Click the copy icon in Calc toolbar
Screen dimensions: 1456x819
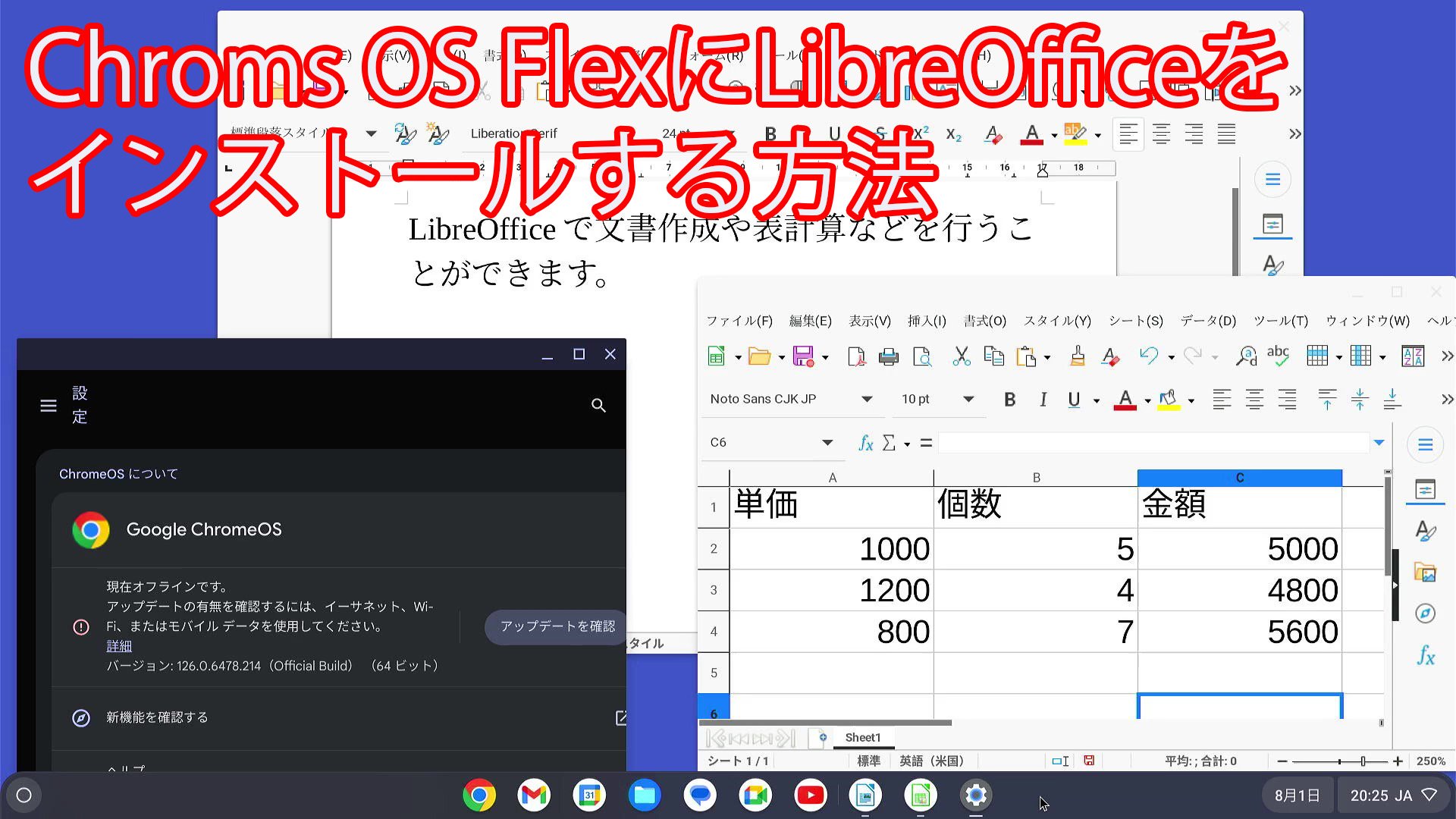pos(993,356)
